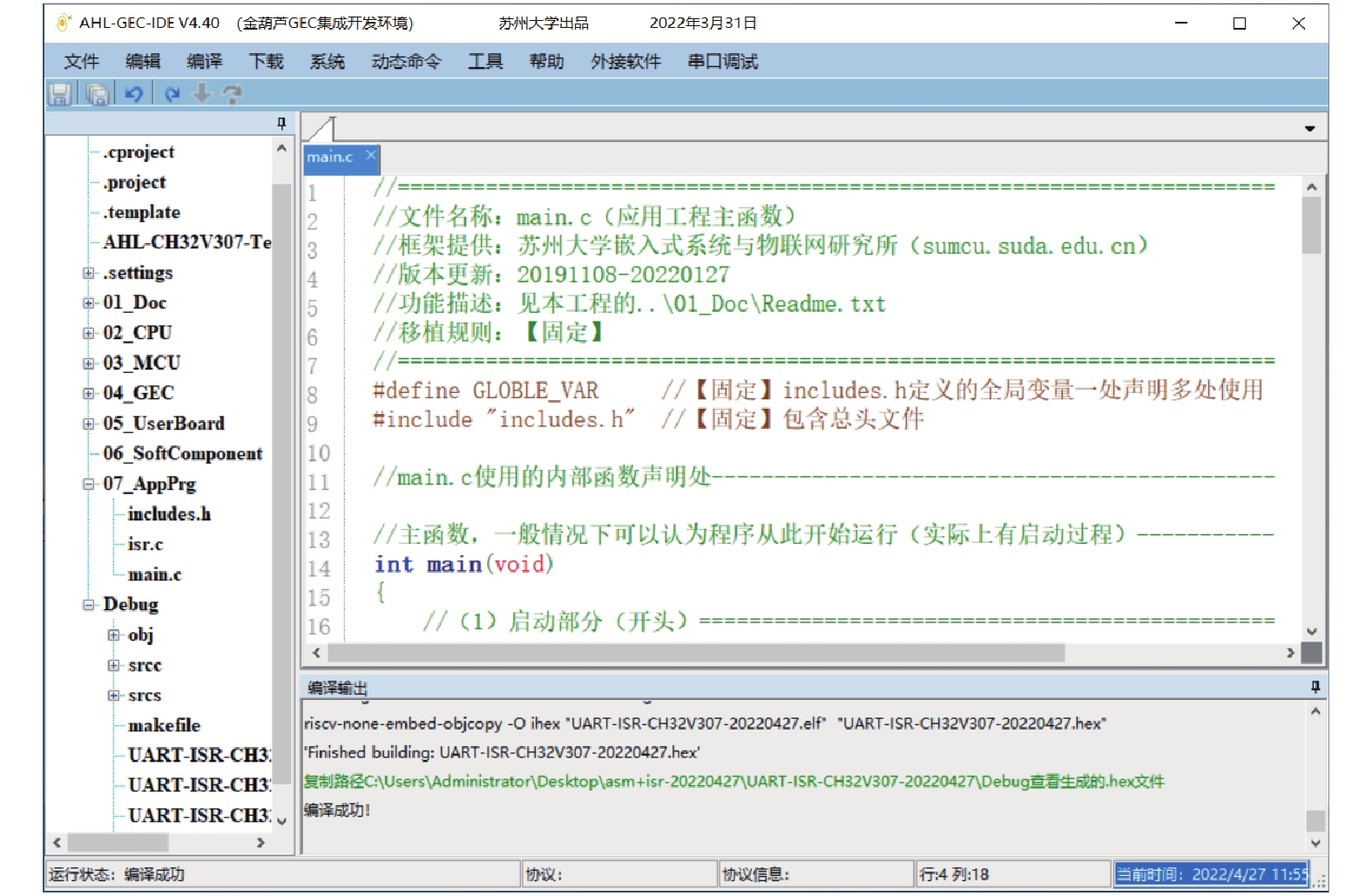Select 06_SoftComponent in the tree
The width and height of the screenshot is (1372, 896).
[x=182, y=453]
